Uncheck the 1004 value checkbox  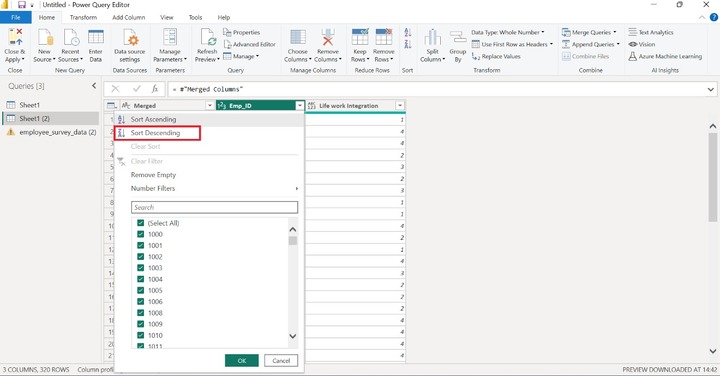(x=141, y=279)
